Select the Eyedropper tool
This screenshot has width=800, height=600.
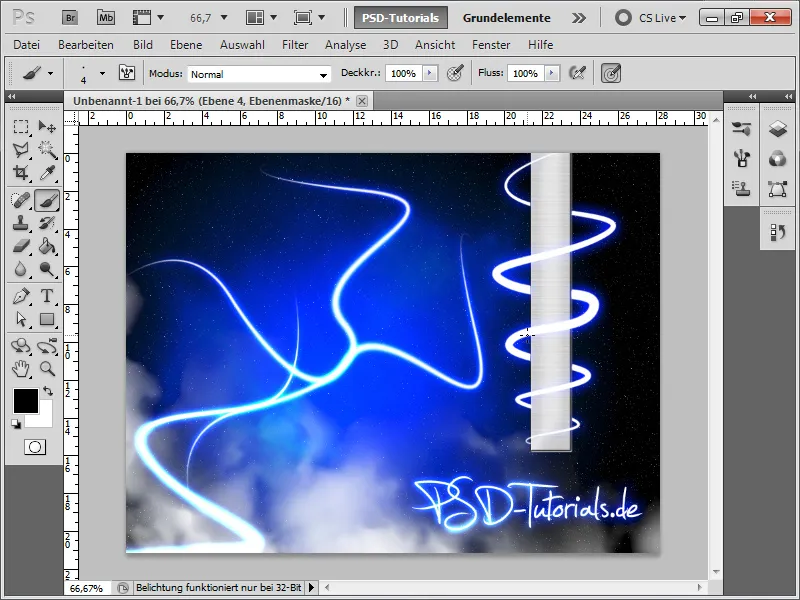(47, 173)
